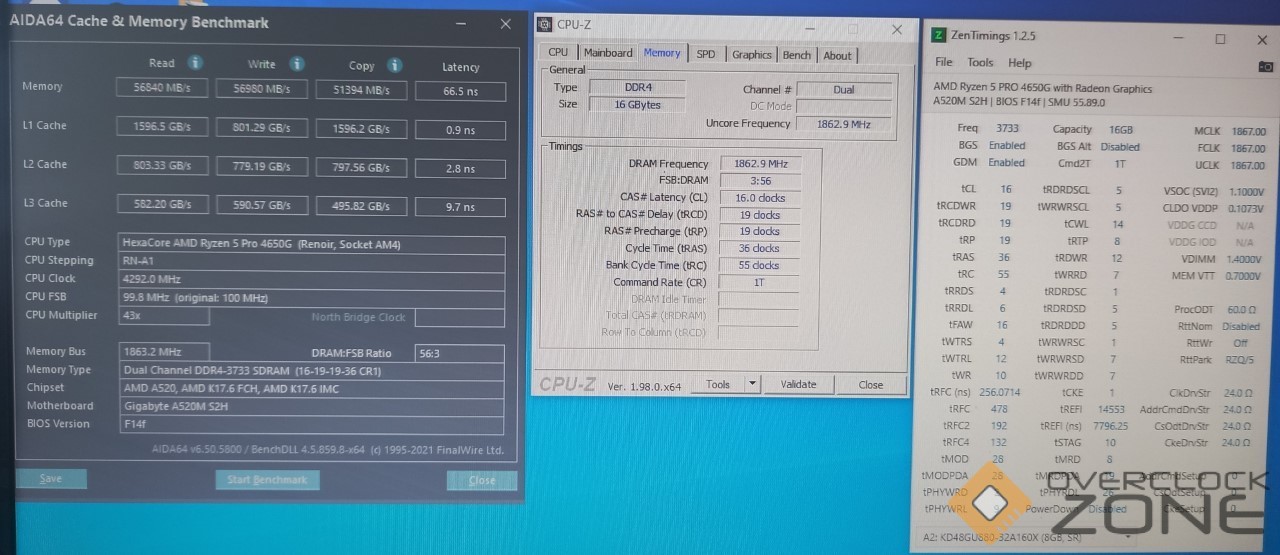Viewport: 1280px width, 555px height.
Task: Click the DRAM:FSB Ratio 56:3 field
Action: pyautogui.click(x=460, y=353)
